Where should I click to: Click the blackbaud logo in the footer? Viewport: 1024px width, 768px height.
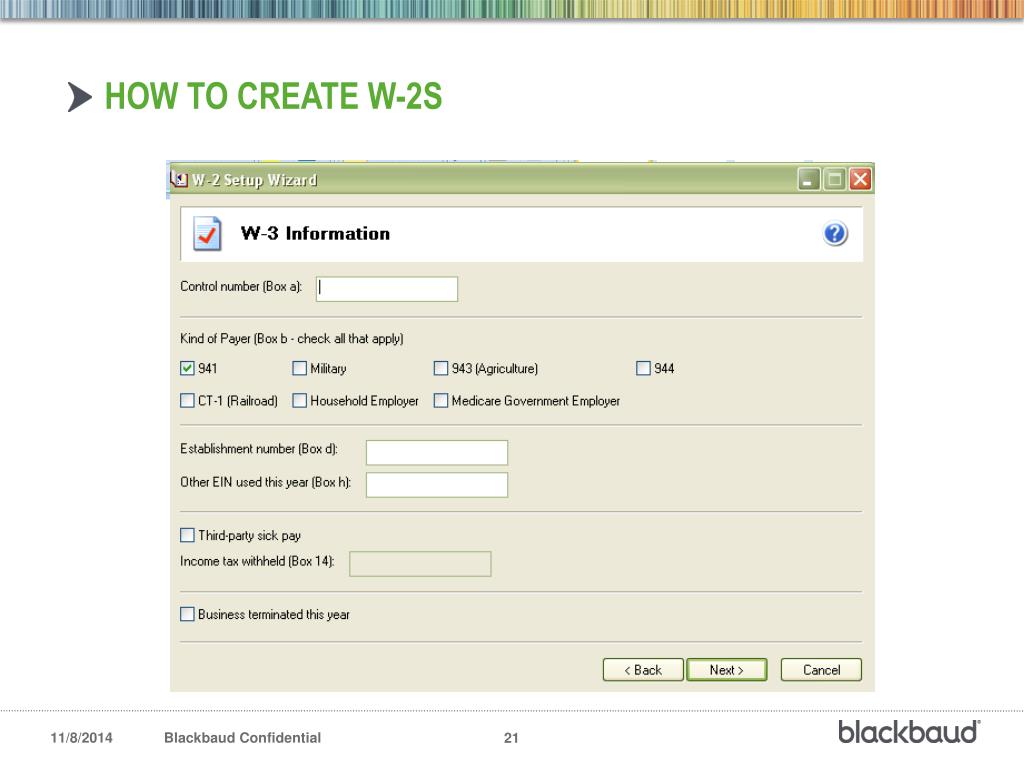pos(909,732)
